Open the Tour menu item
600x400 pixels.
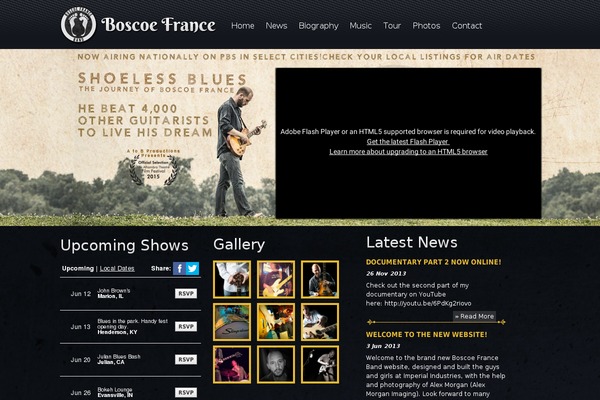(x=392, y=26)
